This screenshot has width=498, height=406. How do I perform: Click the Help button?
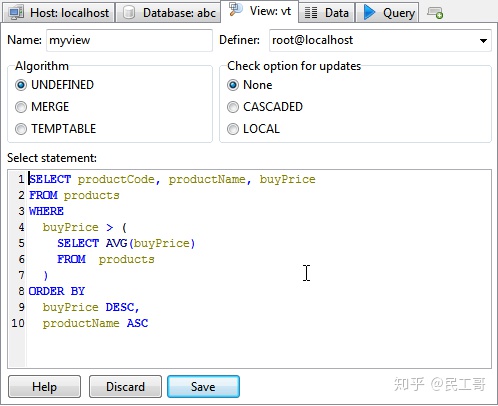[44, 387]
